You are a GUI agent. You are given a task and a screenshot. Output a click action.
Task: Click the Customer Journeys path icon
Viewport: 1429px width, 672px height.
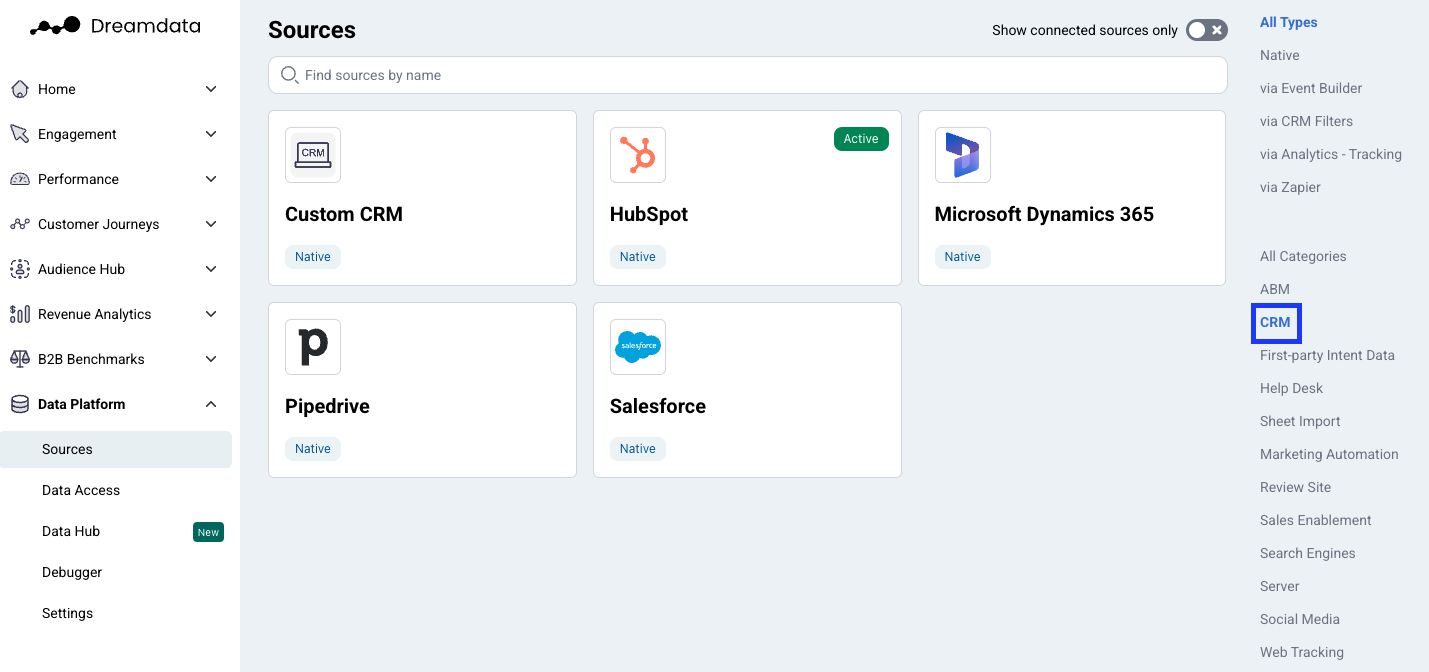click(x=19, y=224)
